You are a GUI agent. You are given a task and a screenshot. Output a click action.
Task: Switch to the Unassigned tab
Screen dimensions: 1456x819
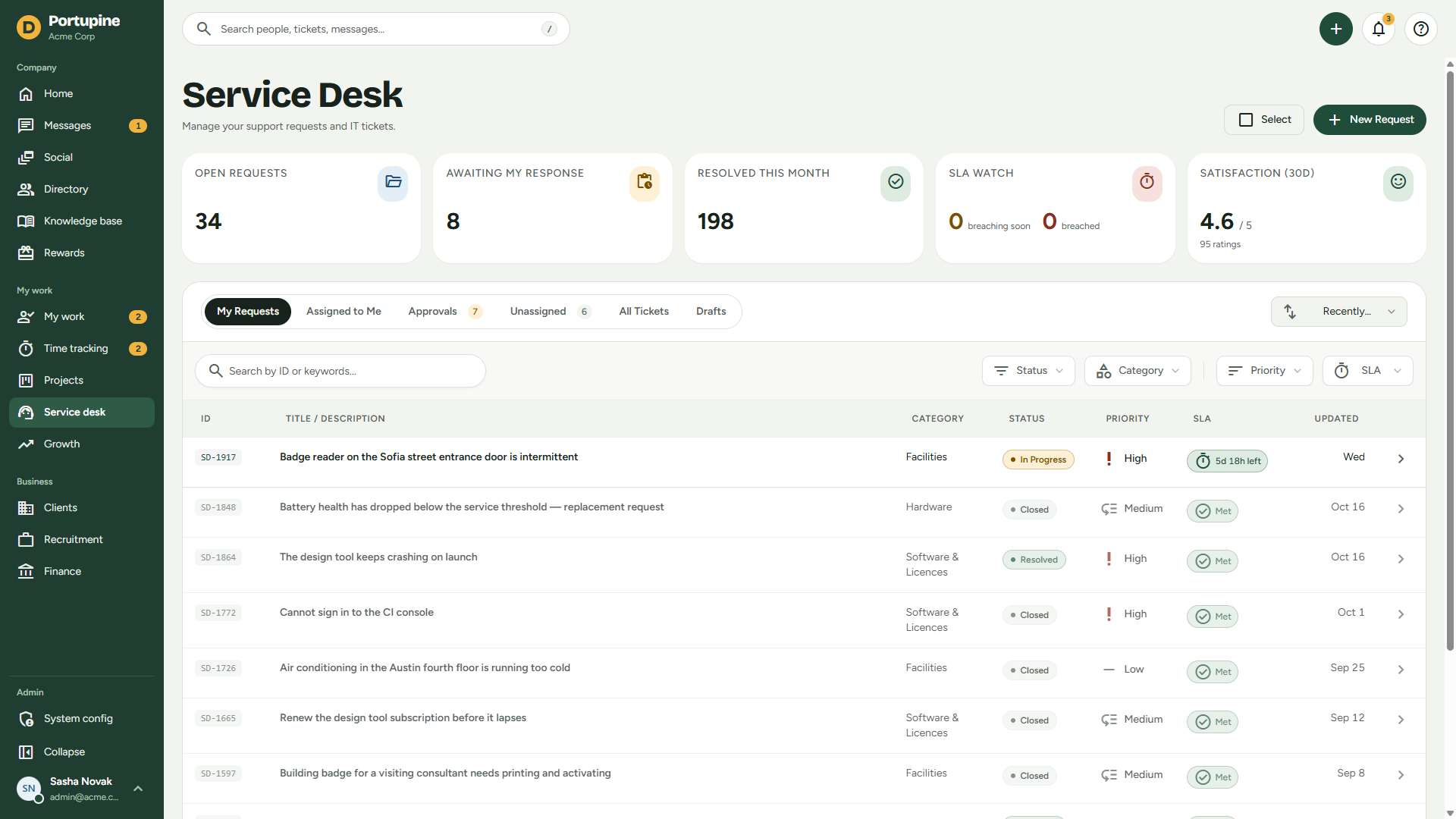(551, 312)
